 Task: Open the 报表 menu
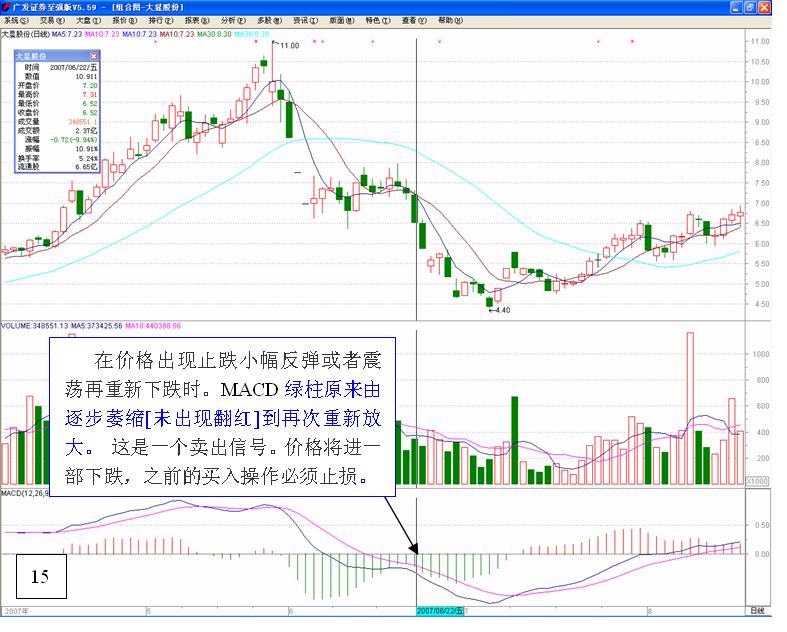197,21
